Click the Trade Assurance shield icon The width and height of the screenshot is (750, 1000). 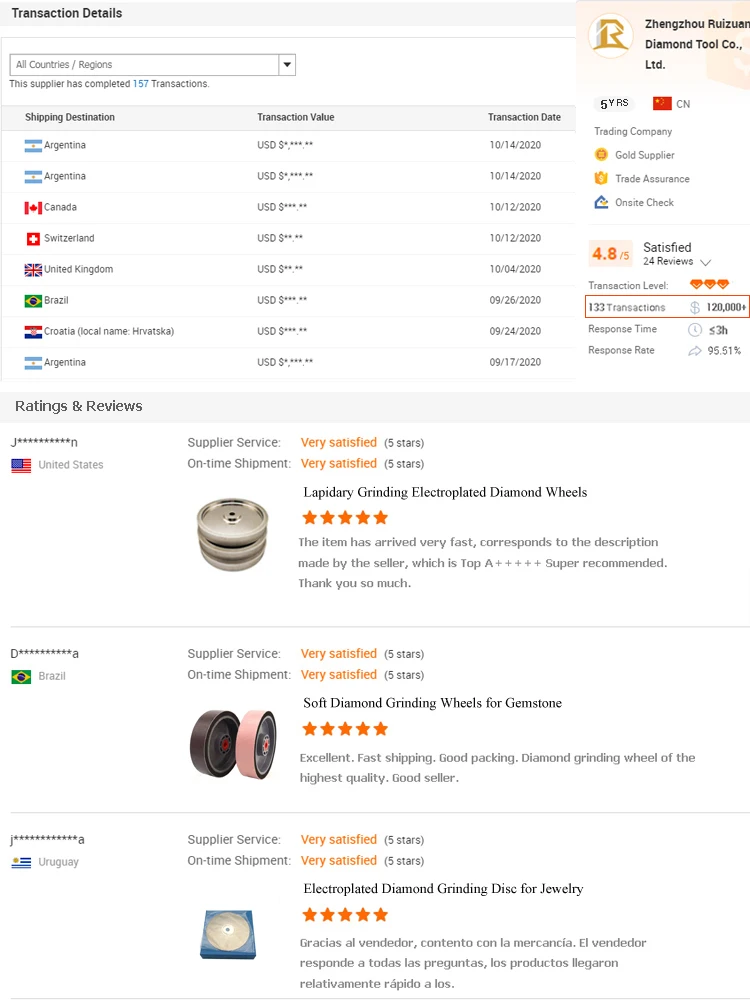pyautogui.click(x=601, y=178)
